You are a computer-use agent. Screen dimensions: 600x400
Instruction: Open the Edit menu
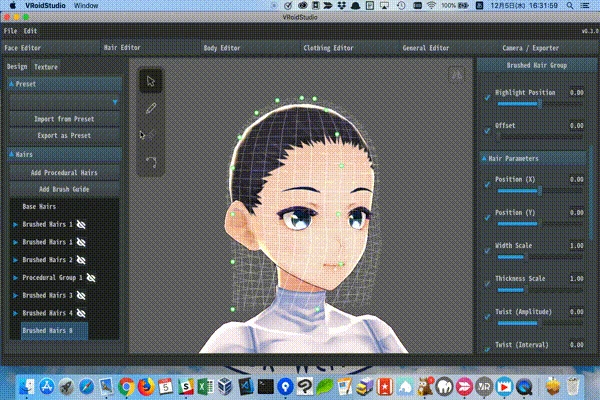point(30,31)
